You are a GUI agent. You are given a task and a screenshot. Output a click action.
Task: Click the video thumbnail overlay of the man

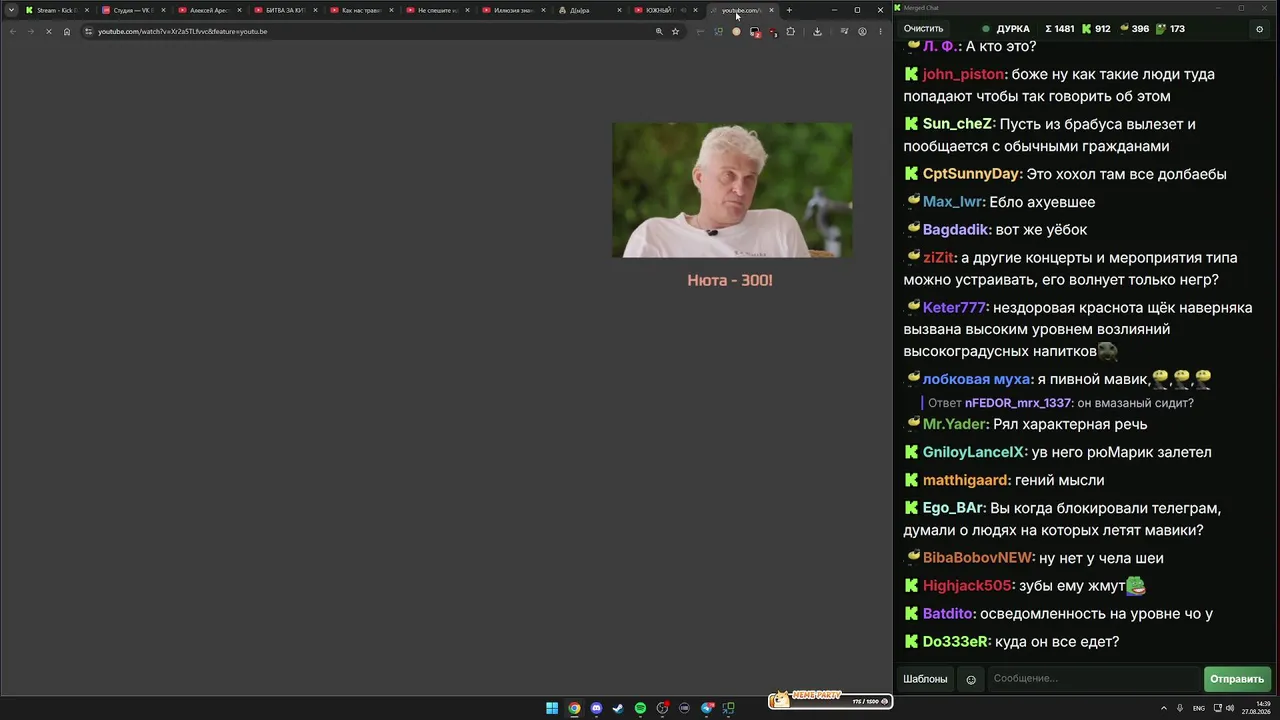732,190
